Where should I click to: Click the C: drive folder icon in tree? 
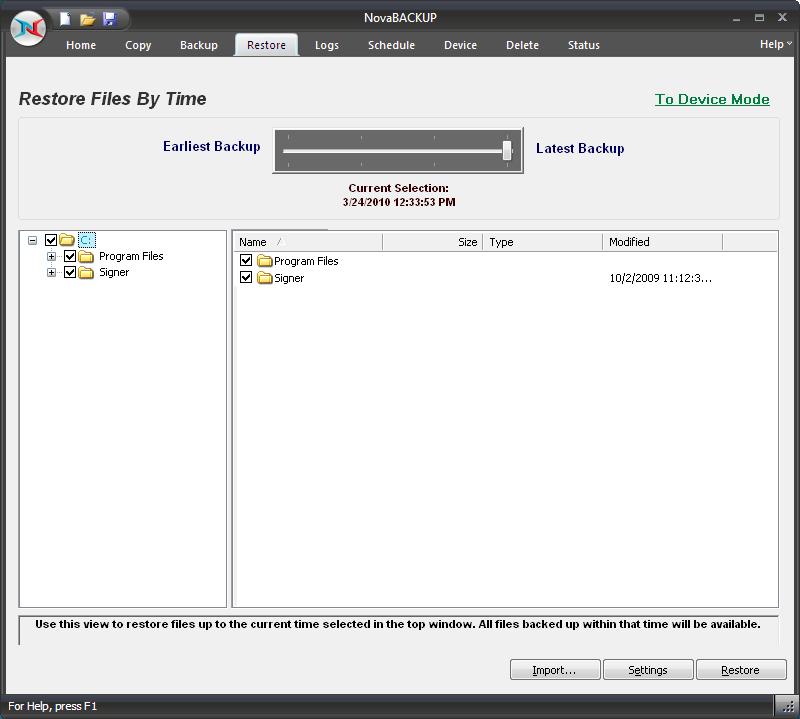(67, 239)
